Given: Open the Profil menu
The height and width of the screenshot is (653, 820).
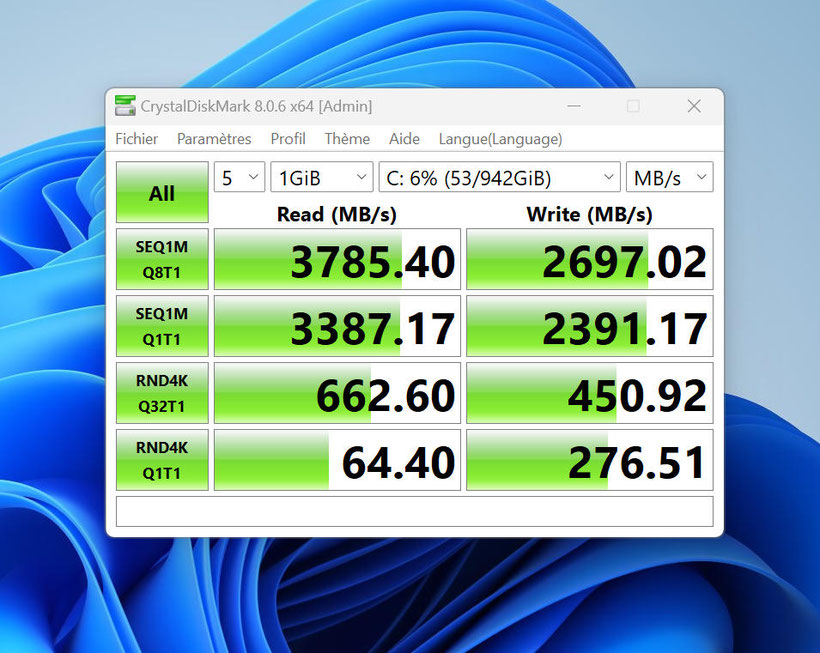Looking at the screenshot, I should coord(288,139).
